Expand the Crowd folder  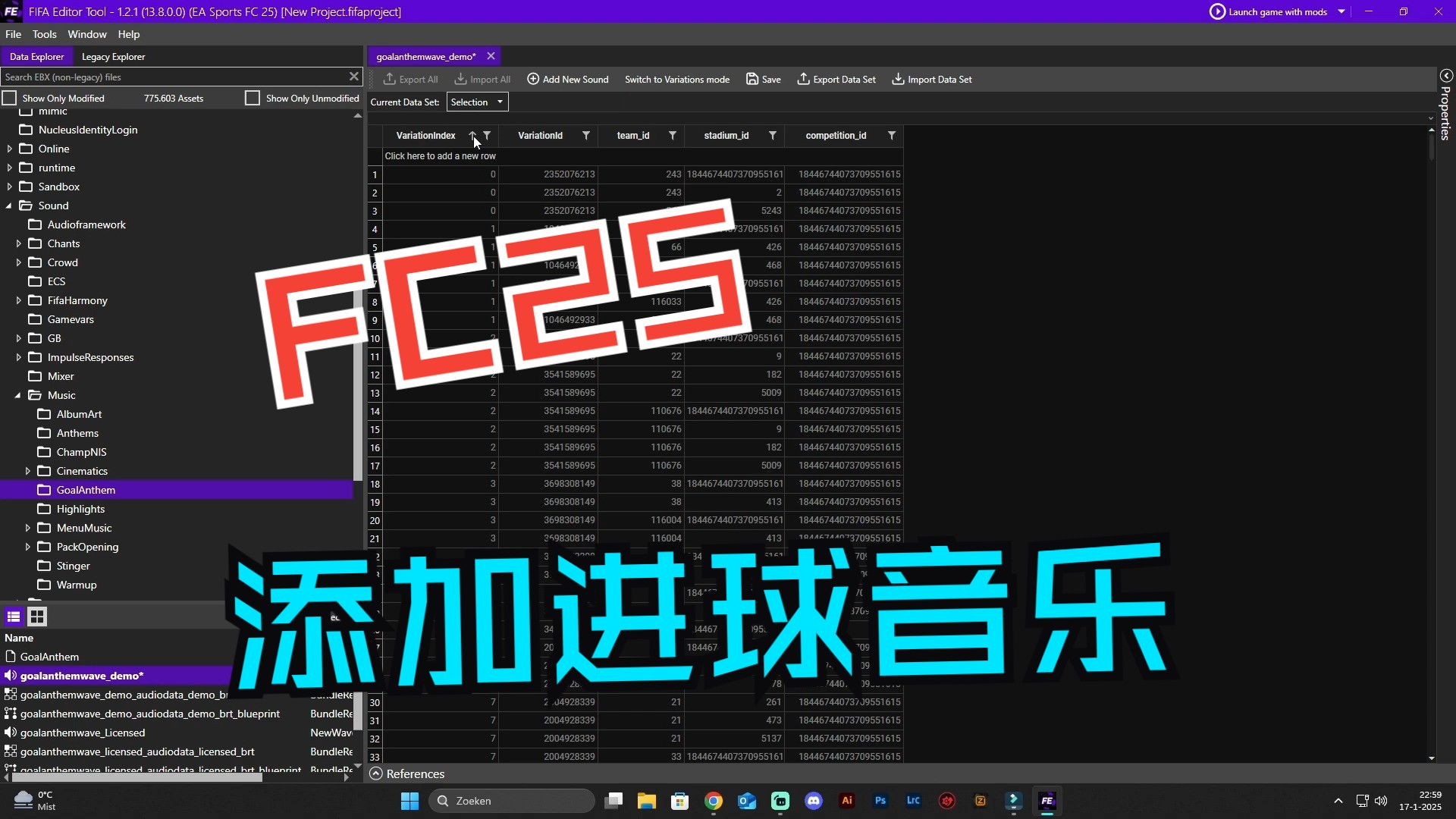pos(18,262)
